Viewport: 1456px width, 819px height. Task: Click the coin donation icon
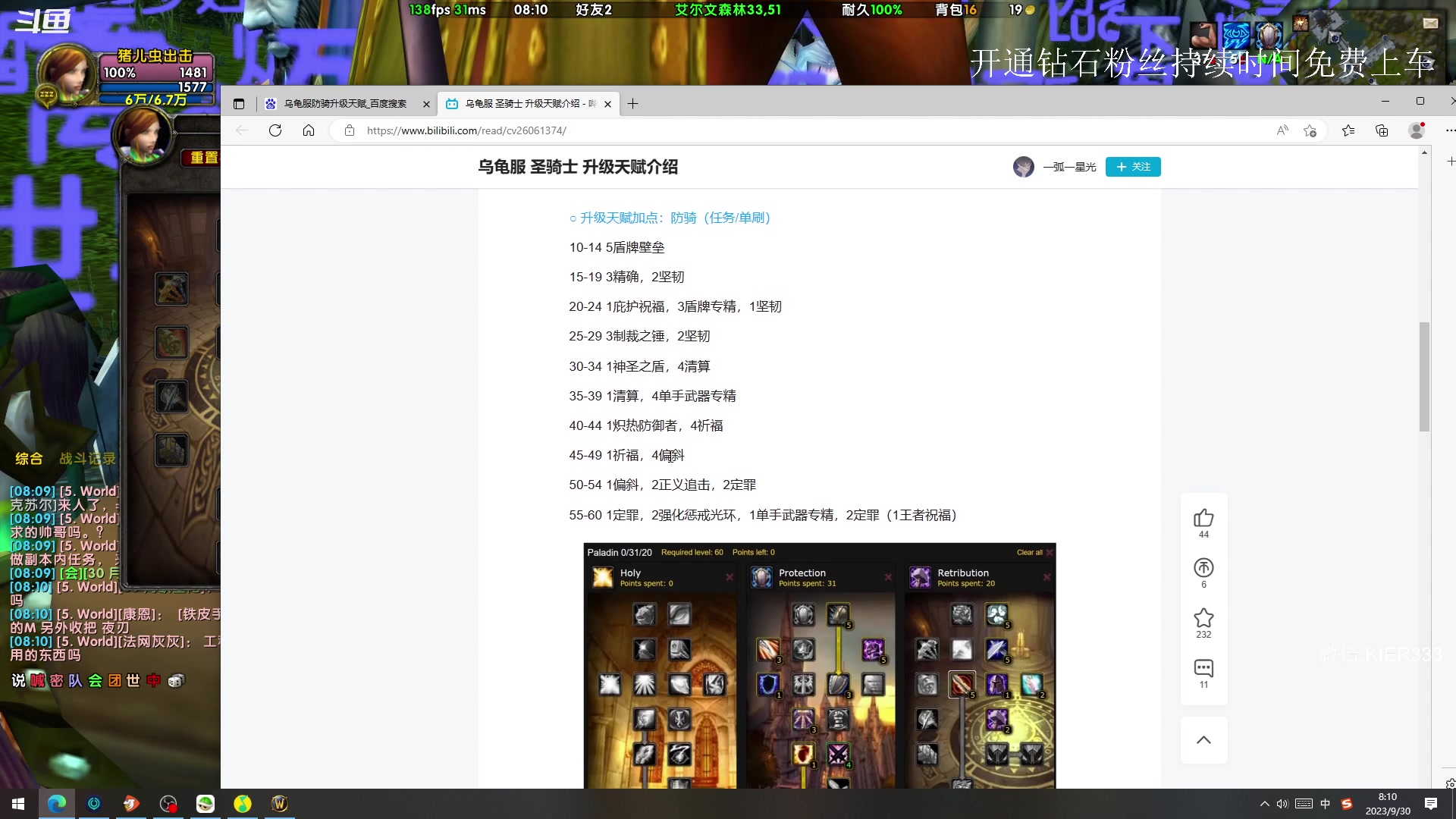[x=1203, y=568]
